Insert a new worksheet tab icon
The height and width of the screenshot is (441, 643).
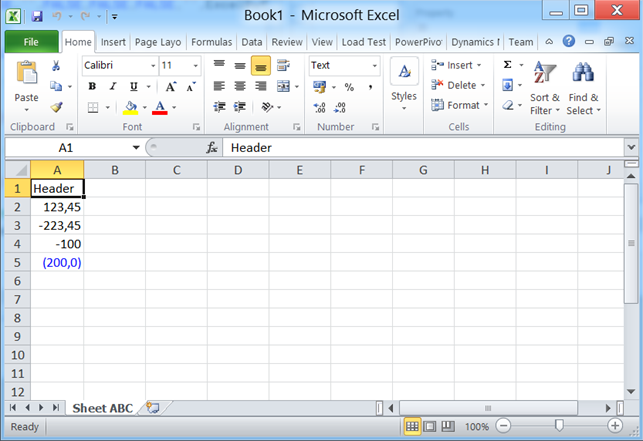point(153,408)
